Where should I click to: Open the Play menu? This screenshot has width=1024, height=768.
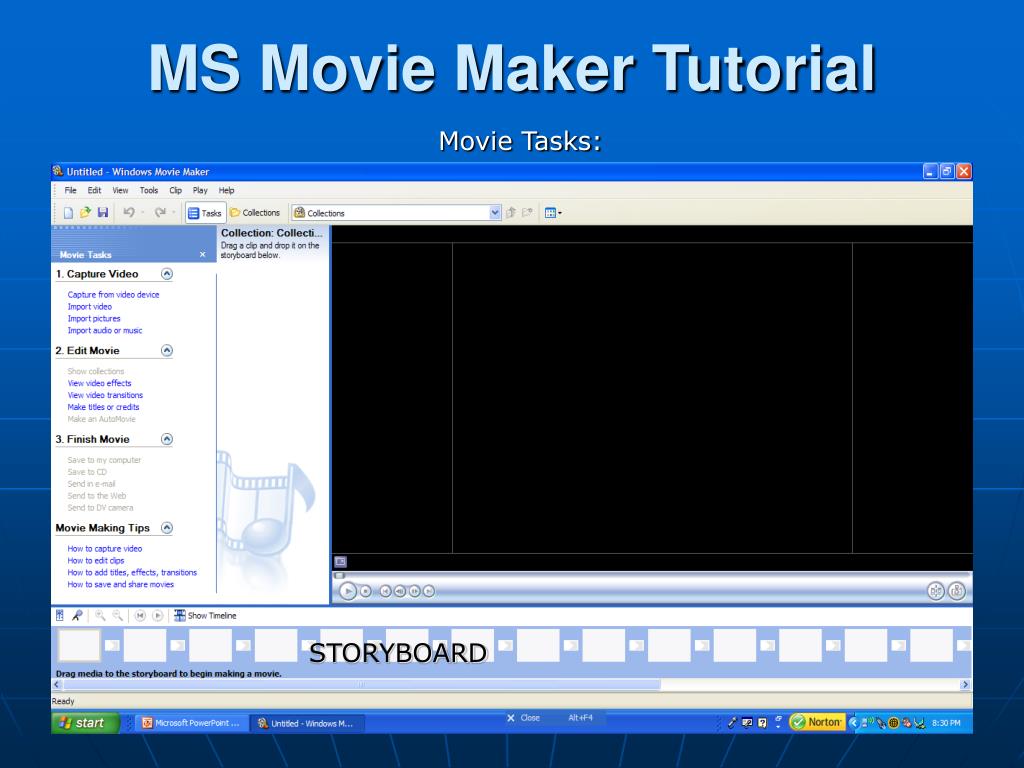tap(200, 191)
